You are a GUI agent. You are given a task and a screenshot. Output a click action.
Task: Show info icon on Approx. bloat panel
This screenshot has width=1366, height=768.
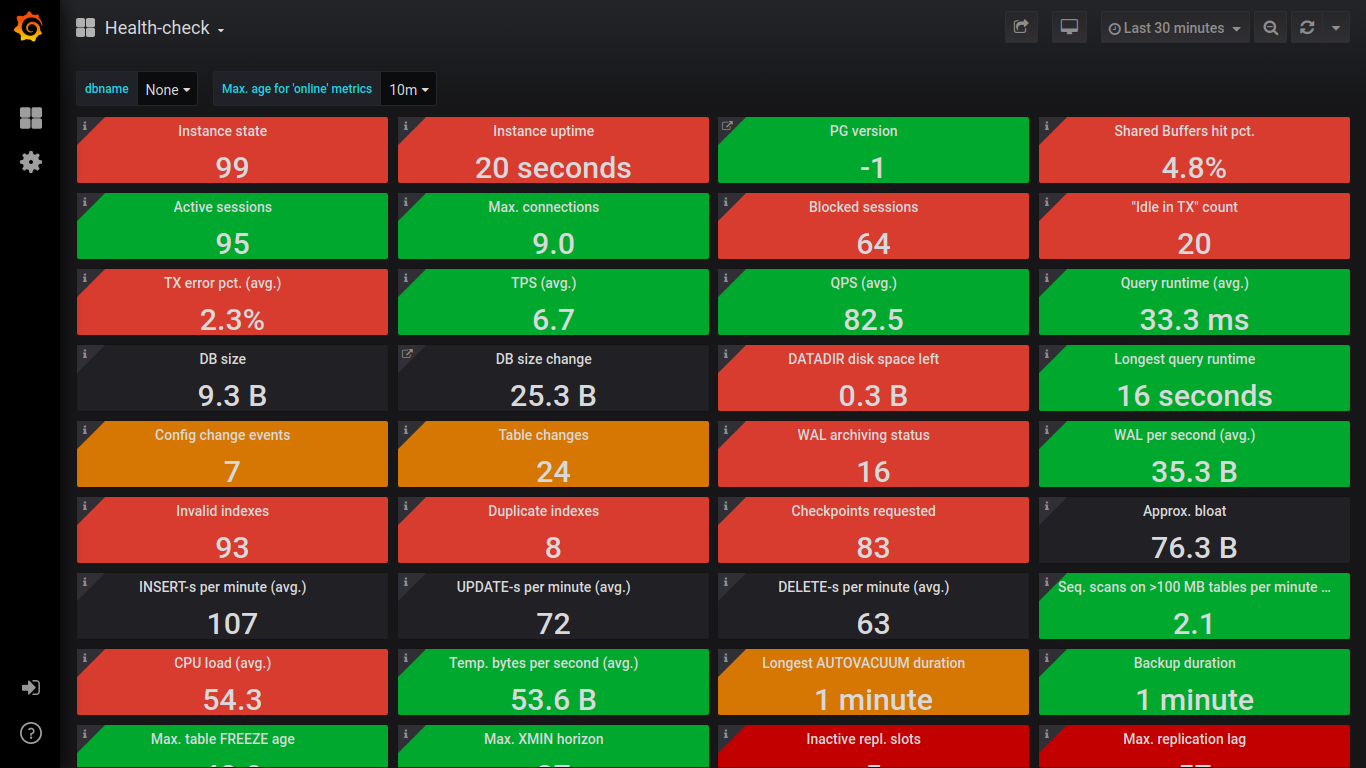[1047, 506]
